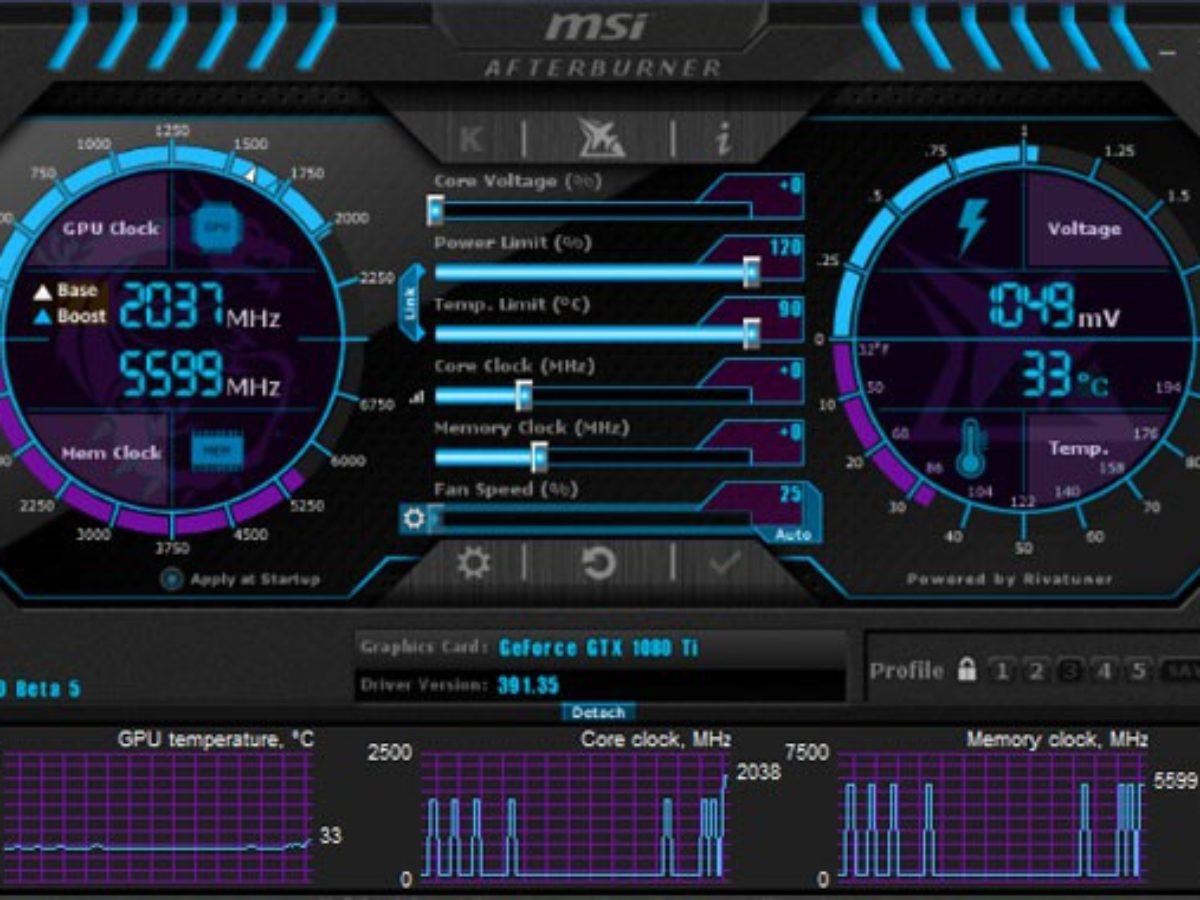
Task: Toggle Auto fan speed mode
Action: [x=793, y=535]
